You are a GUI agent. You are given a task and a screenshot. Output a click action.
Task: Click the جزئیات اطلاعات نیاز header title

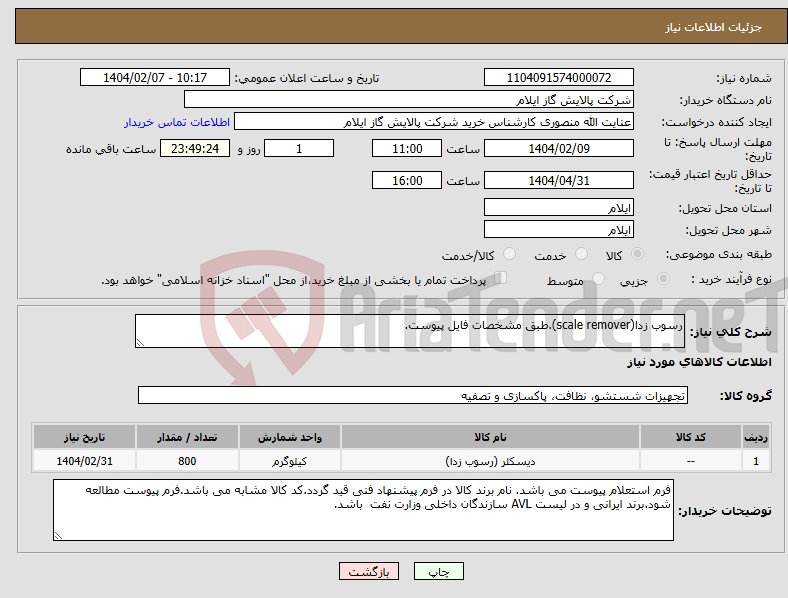pos(714,27)
